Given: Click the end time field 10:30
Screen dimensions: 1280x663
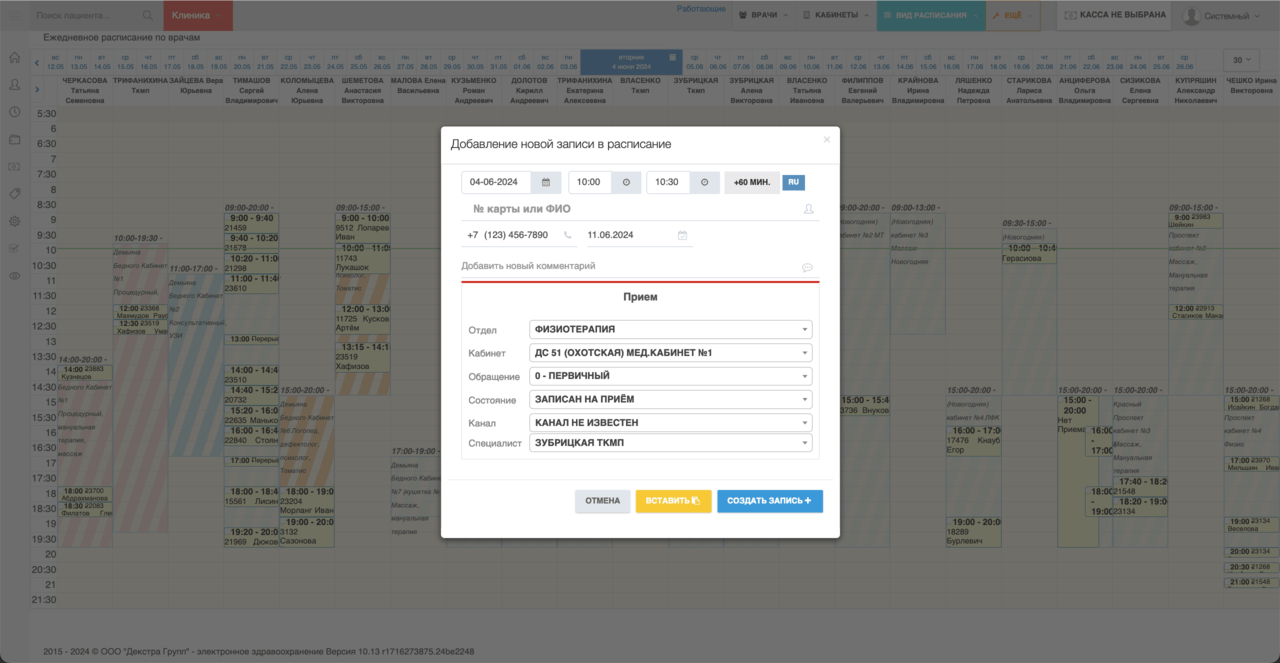Looking at the screenshot, I should 669,182.
